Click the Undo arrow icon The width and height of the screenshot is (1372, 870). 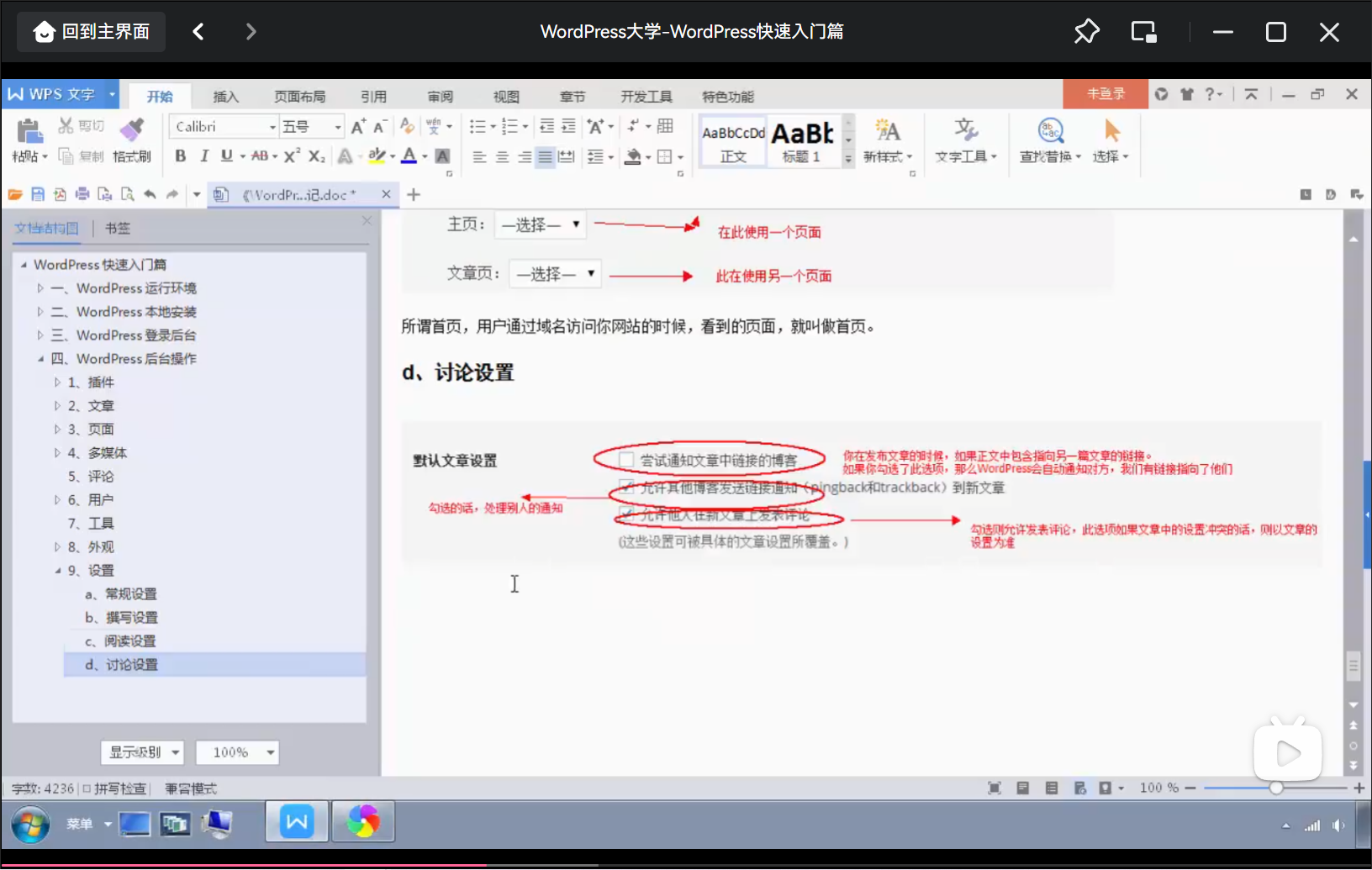click(x=150, y=195)
